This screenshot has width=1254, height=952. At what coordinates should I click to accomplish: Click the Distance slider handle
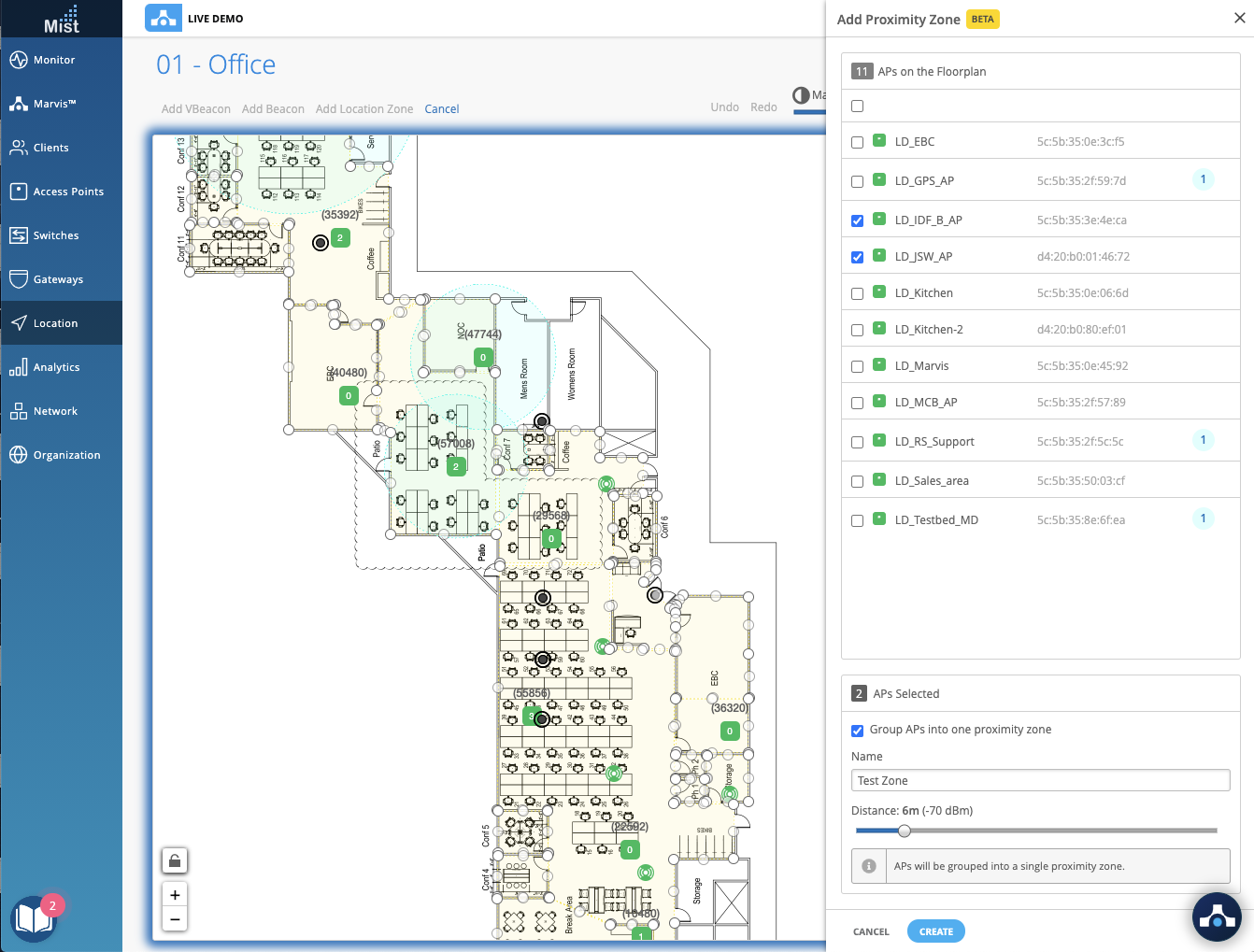(904, 831)
